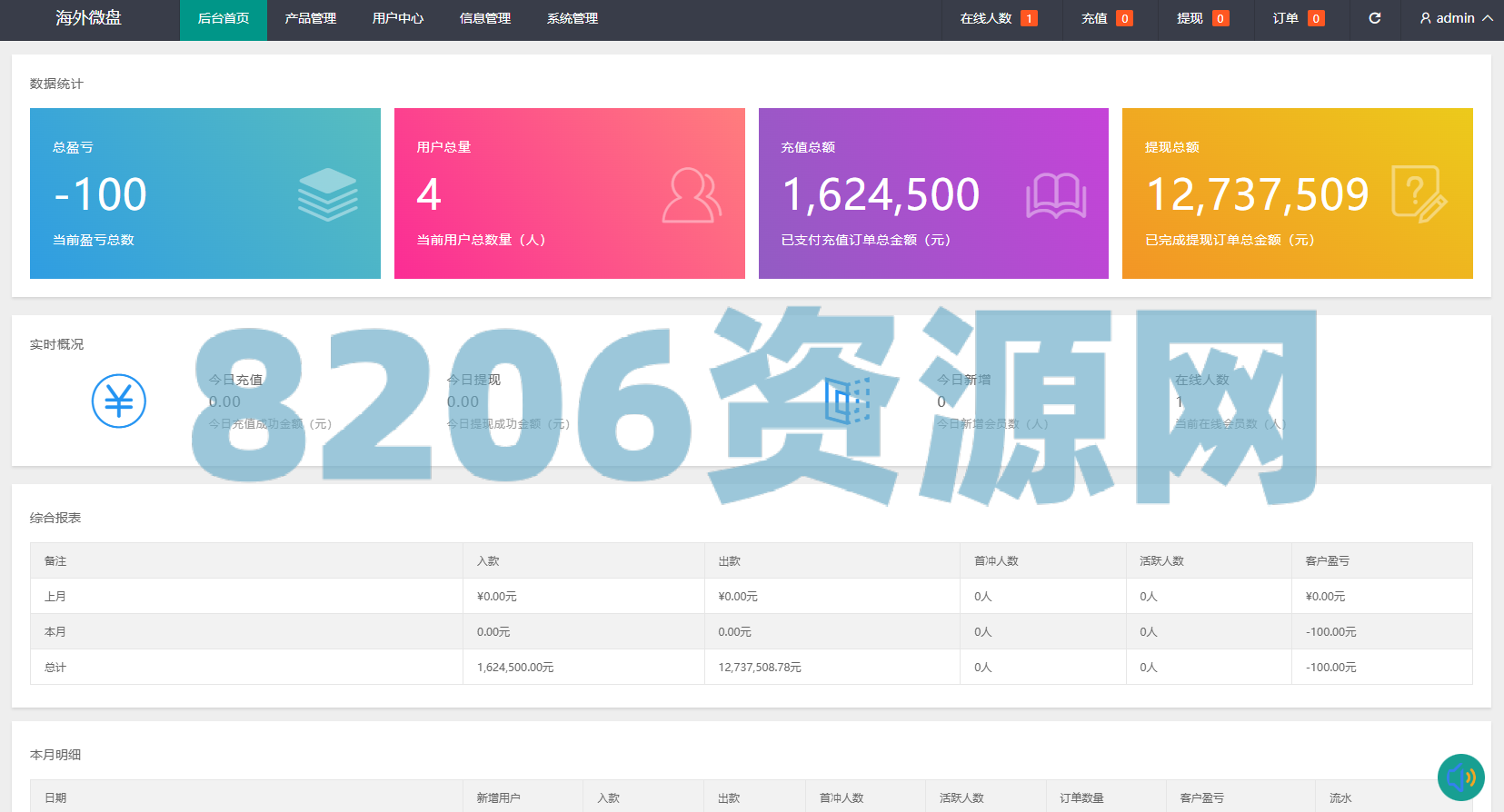Viewport: 1504px width, 812px height.
Task: Click the refresh icon in top bar
Action: (x=1375, y=18)
